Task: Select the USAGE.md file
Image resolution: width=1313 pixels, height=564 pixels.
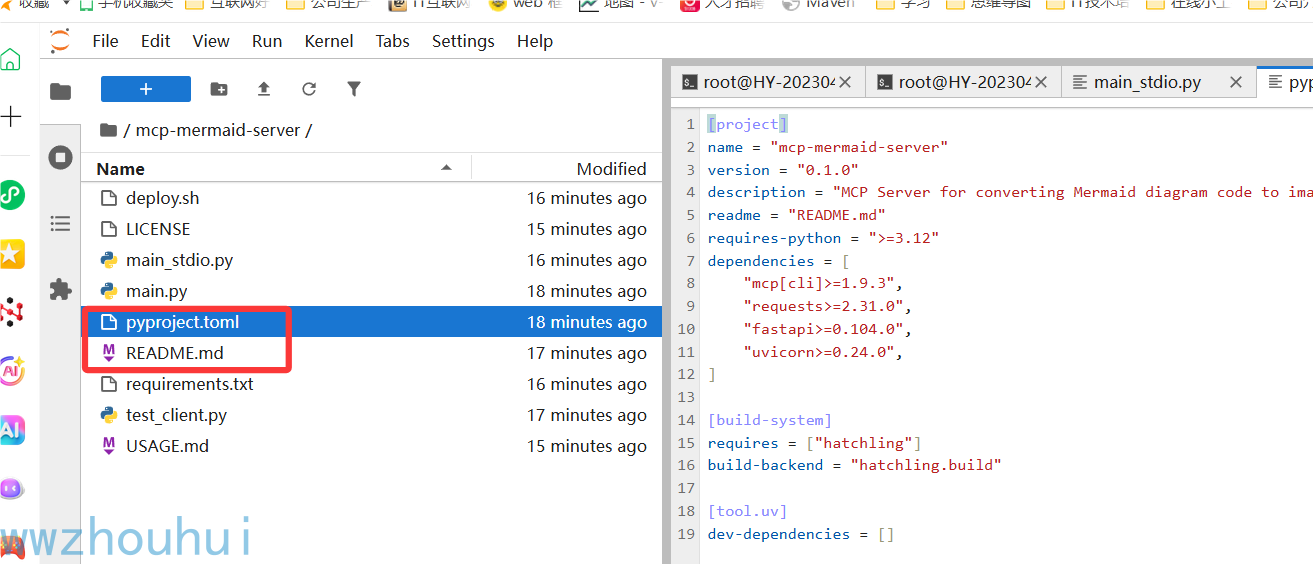Action: [x=371, y=446]
